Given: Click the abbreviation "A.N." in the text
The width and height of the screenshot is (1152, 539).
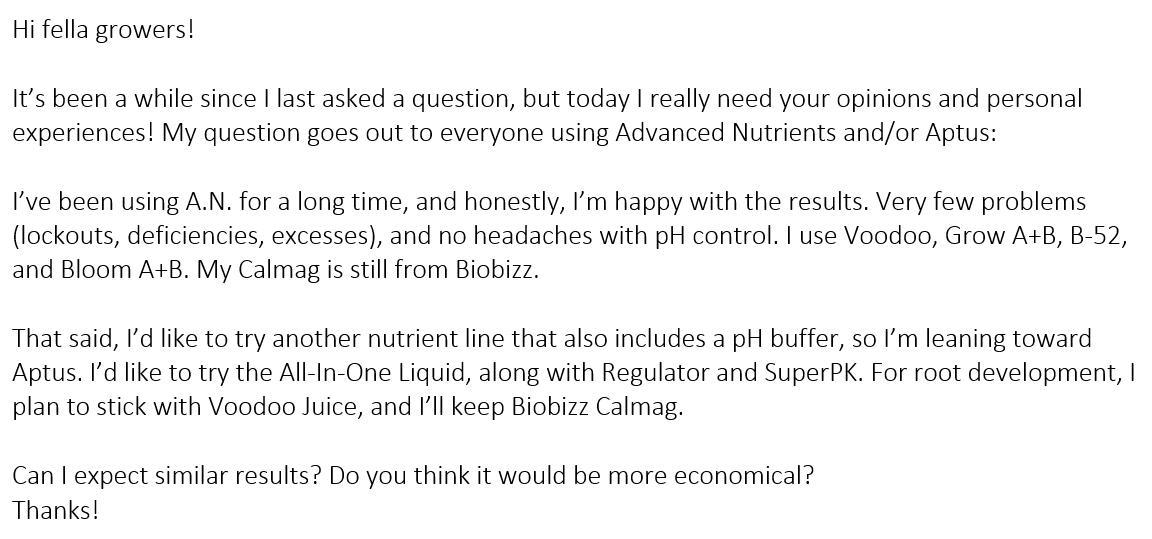Looking at the screenshot, I should coord(209,202).
